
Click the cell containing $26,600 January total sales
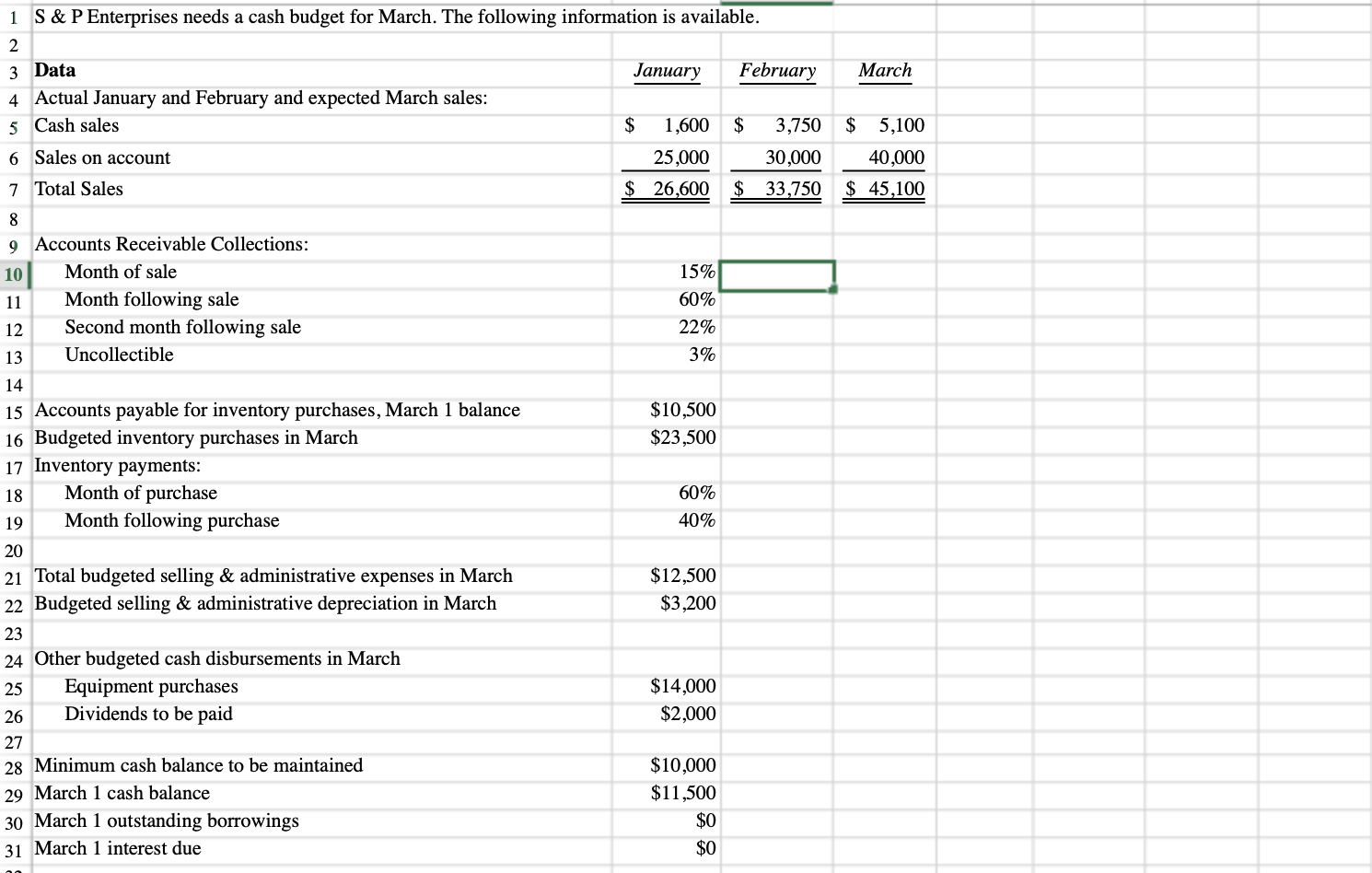point(668,189)
